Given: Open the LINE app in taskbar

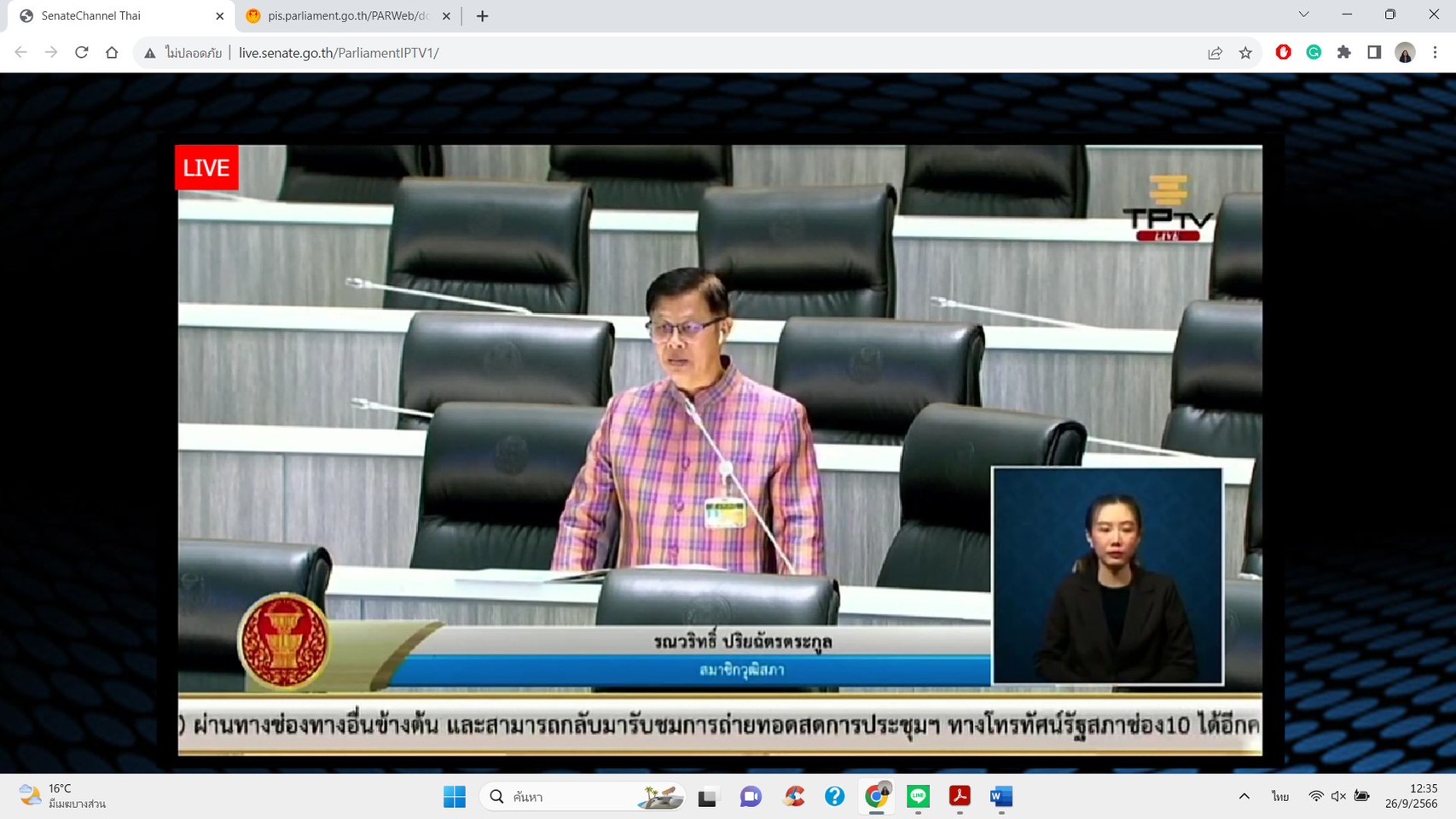Looking at the screenshot, I should pyautogui.click(x=918, y=796).
